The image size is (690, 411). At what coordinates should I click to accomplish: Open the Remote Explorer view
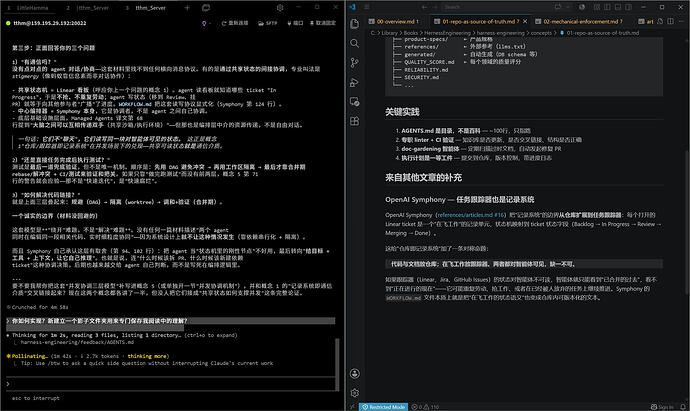[x=355, y=102]
